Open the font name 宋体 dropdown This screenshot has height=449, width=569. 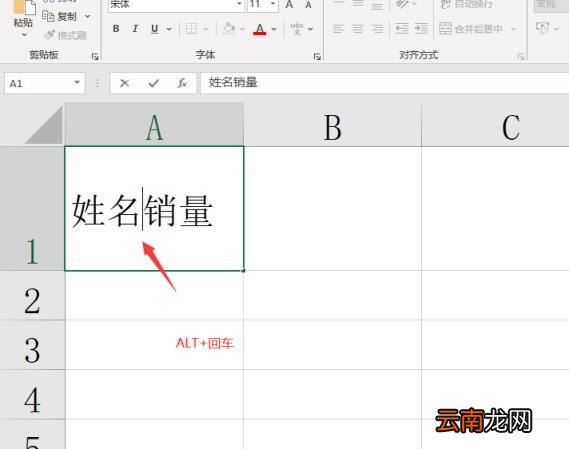[x=239, y=4]
